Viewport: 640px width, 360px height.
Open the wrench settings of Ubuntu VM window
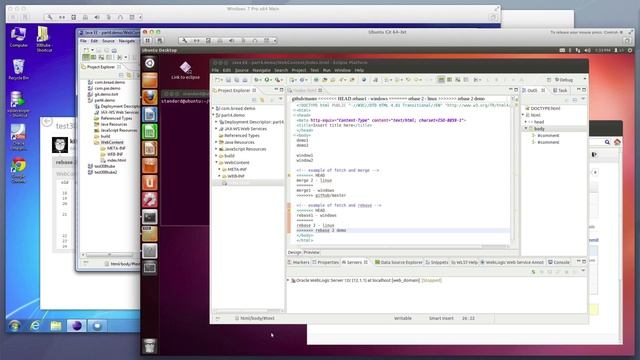pyautogui.click(x=184, y=40)
